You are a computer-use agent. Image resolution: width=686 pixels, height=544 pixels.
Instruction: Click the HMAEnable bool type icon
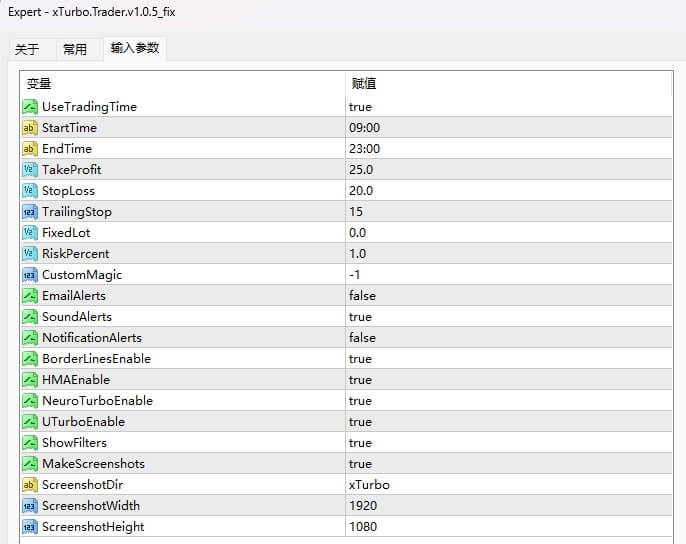coord(30,380)
